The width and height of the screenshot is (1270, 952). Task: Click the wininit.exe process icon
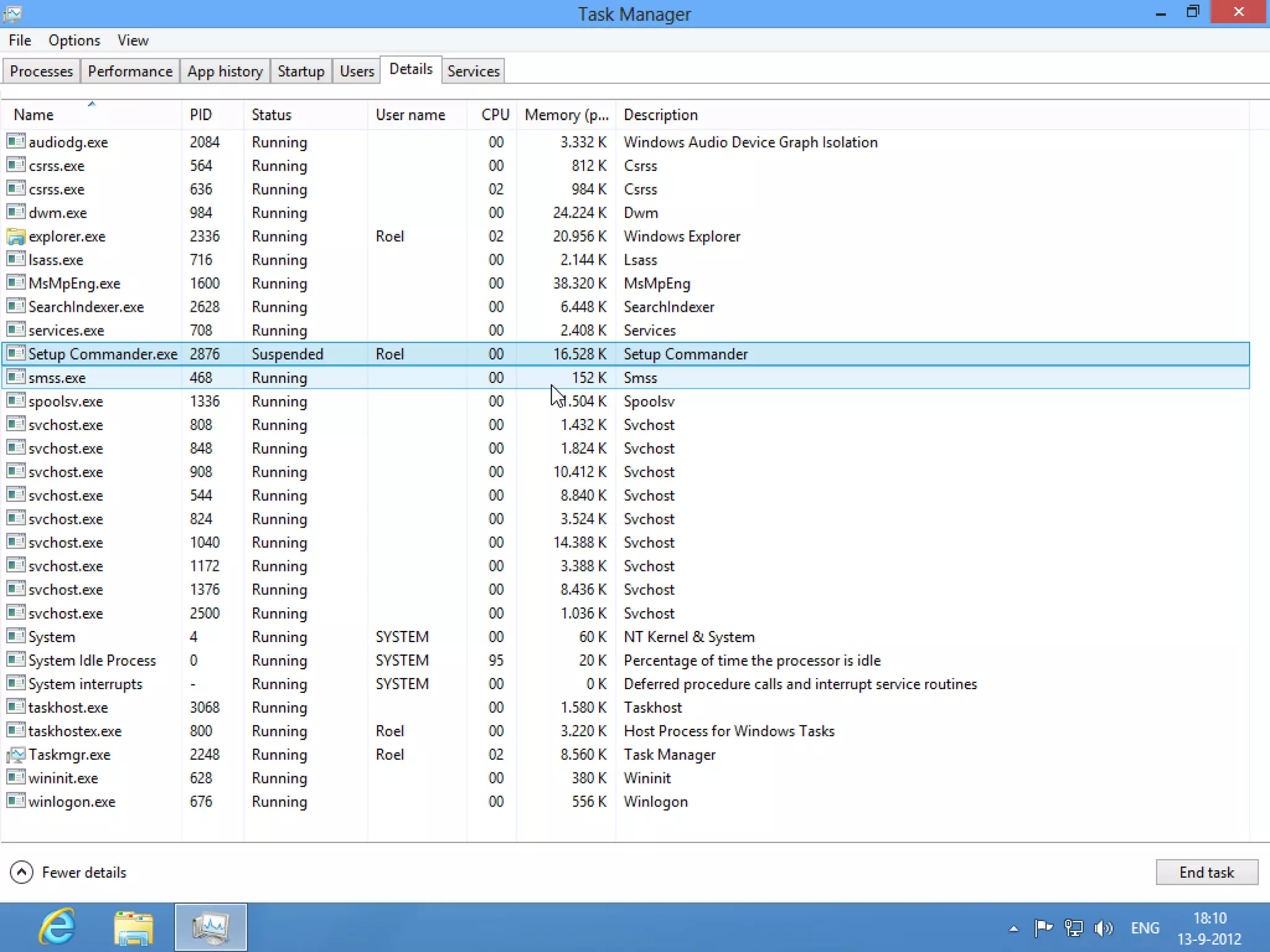16,777
